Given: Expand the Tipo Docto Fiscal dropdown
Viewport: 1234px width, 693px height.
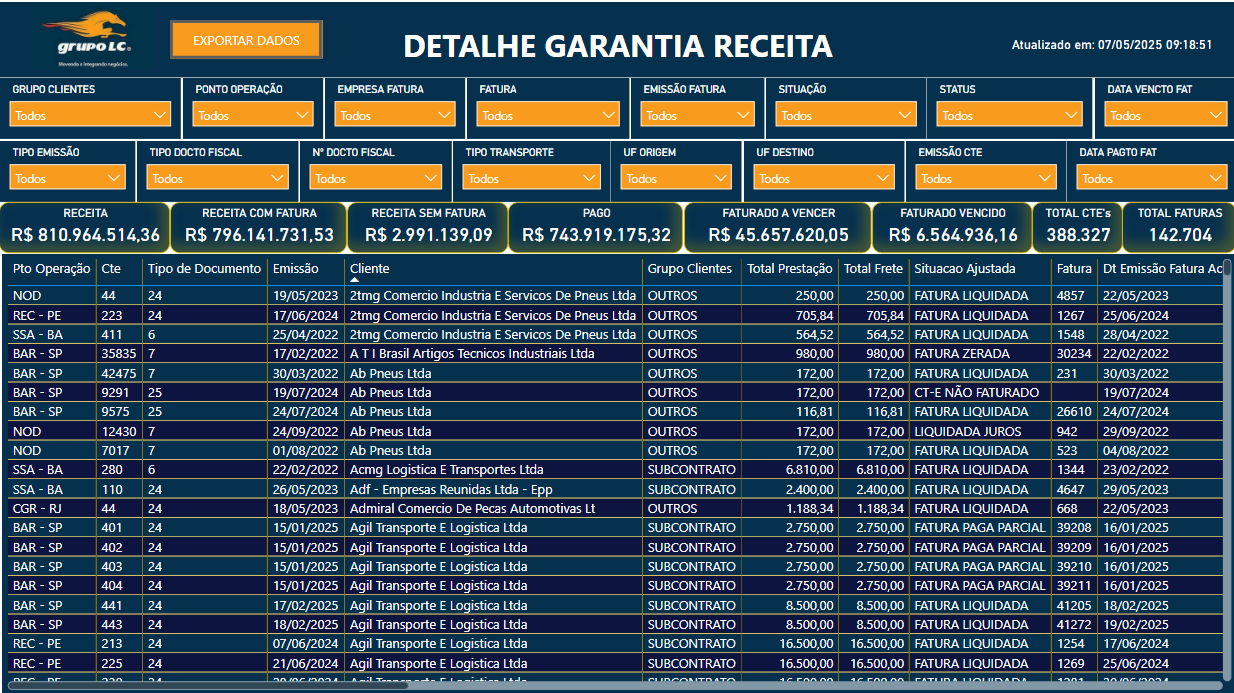Looking at the screenshot, I should (x=218, y=178).
